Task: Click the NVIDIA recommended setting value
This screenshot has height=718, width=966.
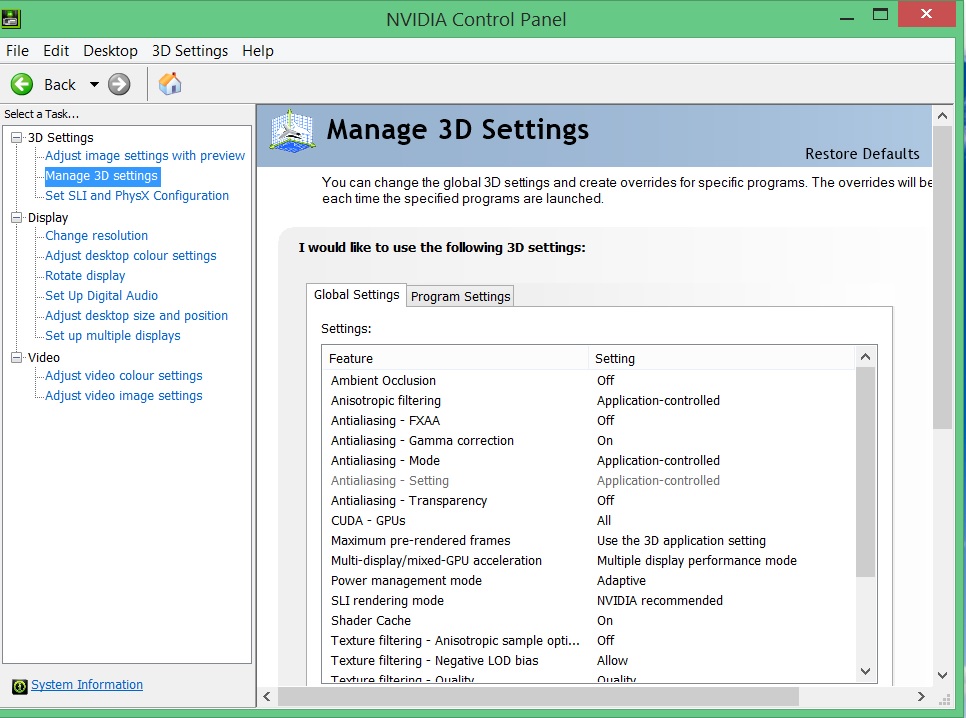Action: pyautogui.click(x=660, y=600)
